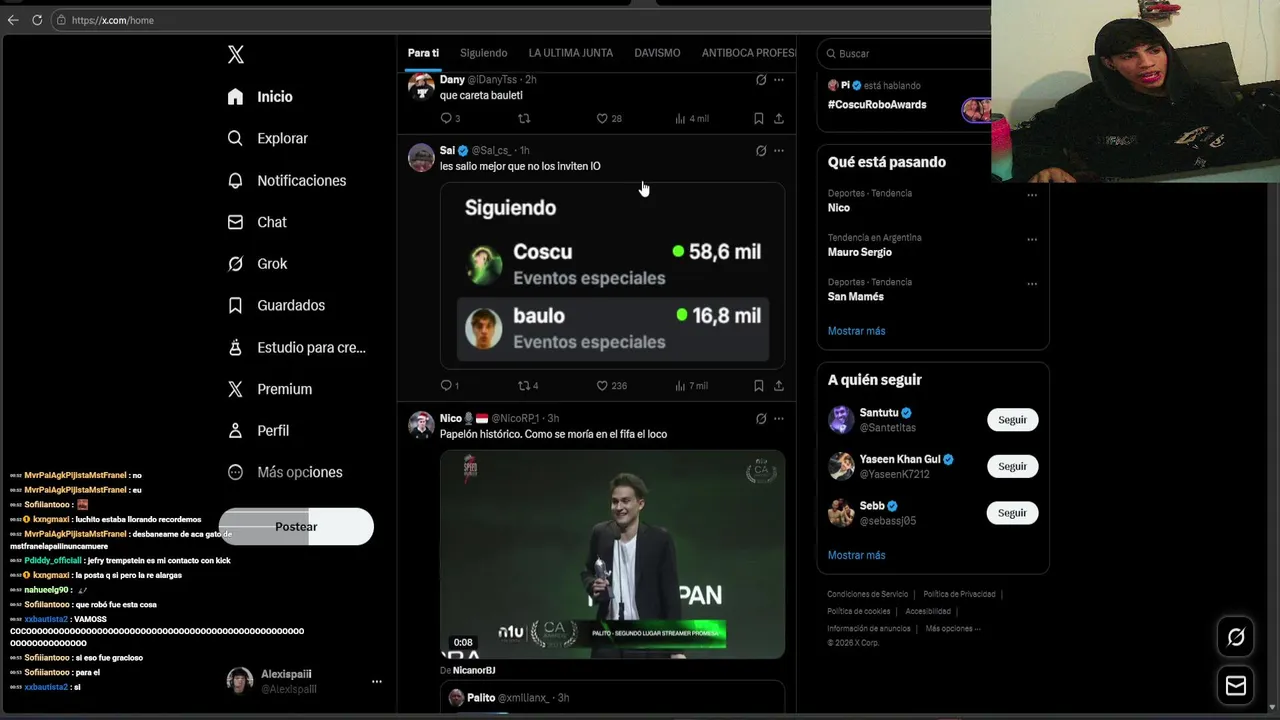Reload the page with the refresh icon
The width and height of the screenshot is (1280, 720).
[37, 20]
